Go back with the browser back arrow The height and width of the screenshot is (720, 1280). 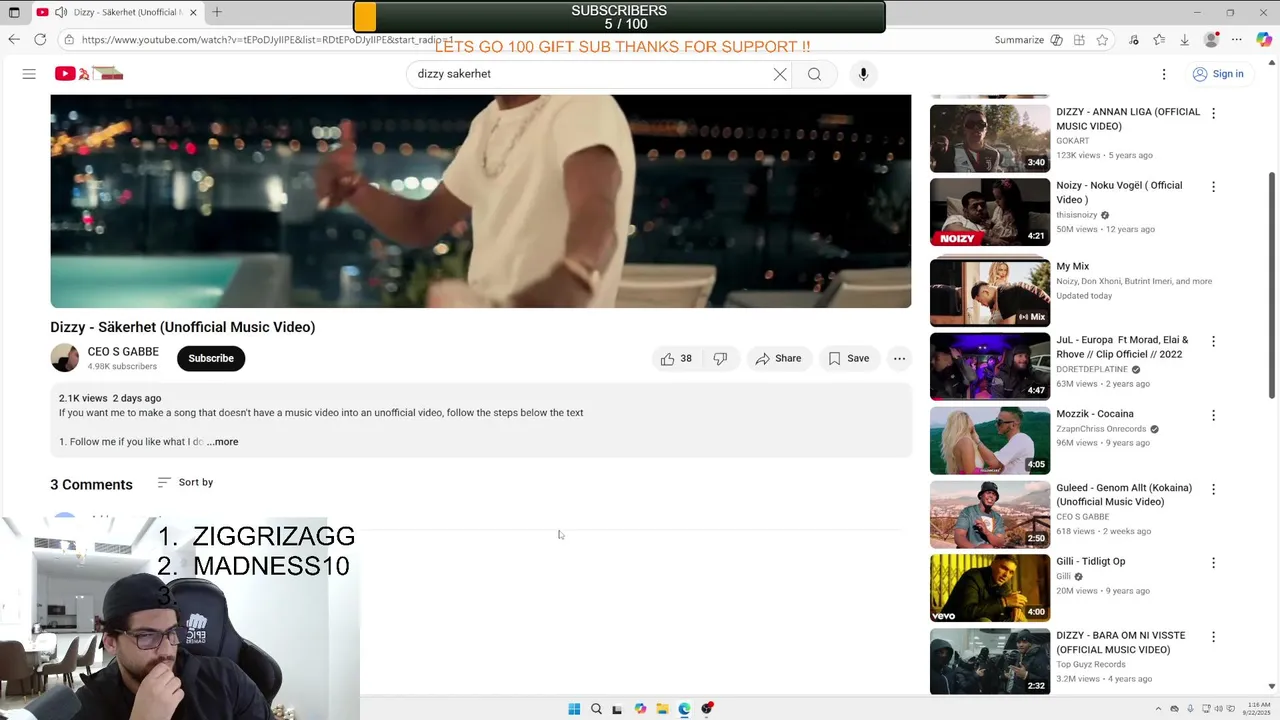[x=14, y=40]
